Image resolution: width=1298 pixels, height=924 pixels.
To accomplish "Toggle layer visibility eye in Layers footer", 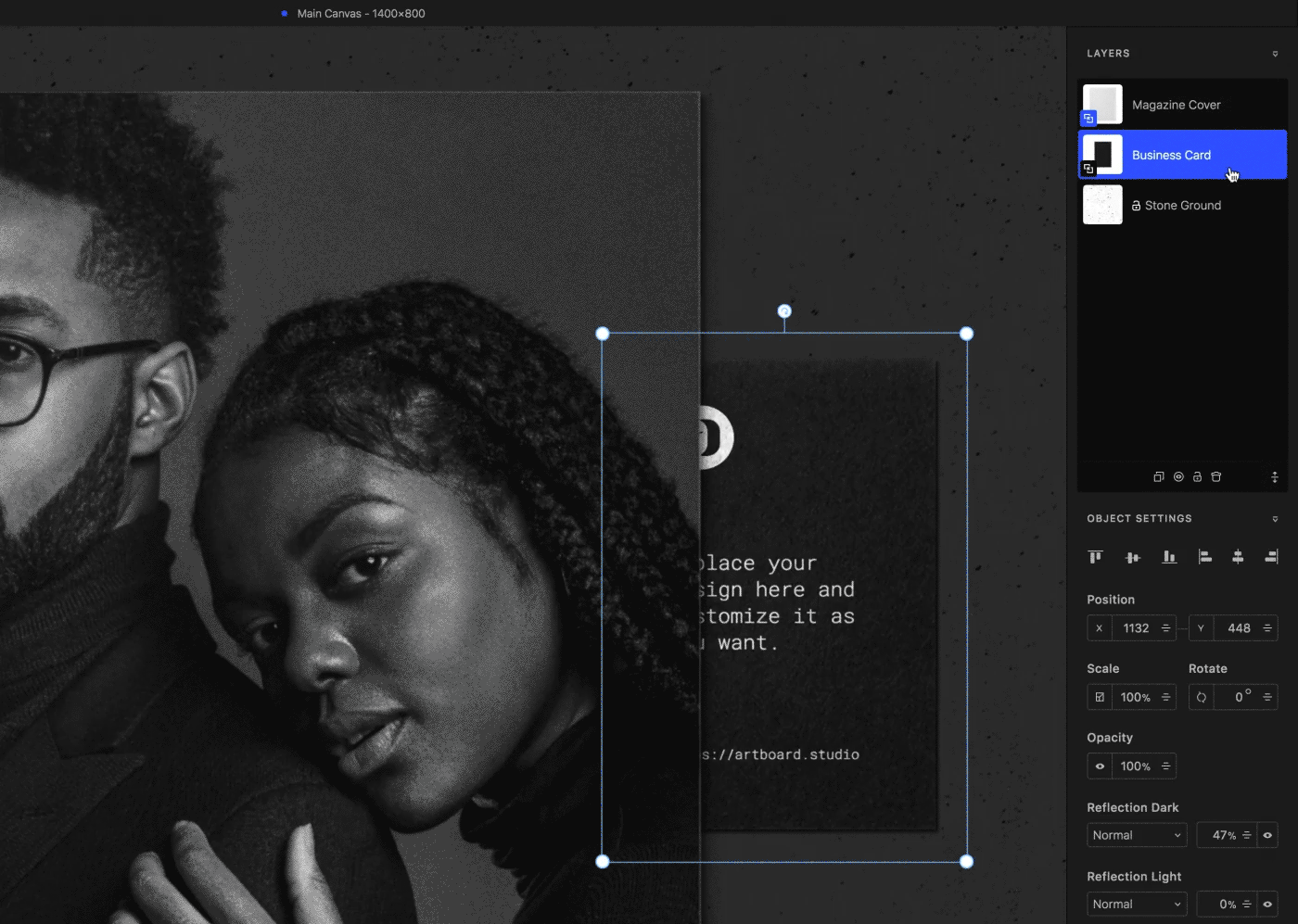I will (x=1178, y=477).
